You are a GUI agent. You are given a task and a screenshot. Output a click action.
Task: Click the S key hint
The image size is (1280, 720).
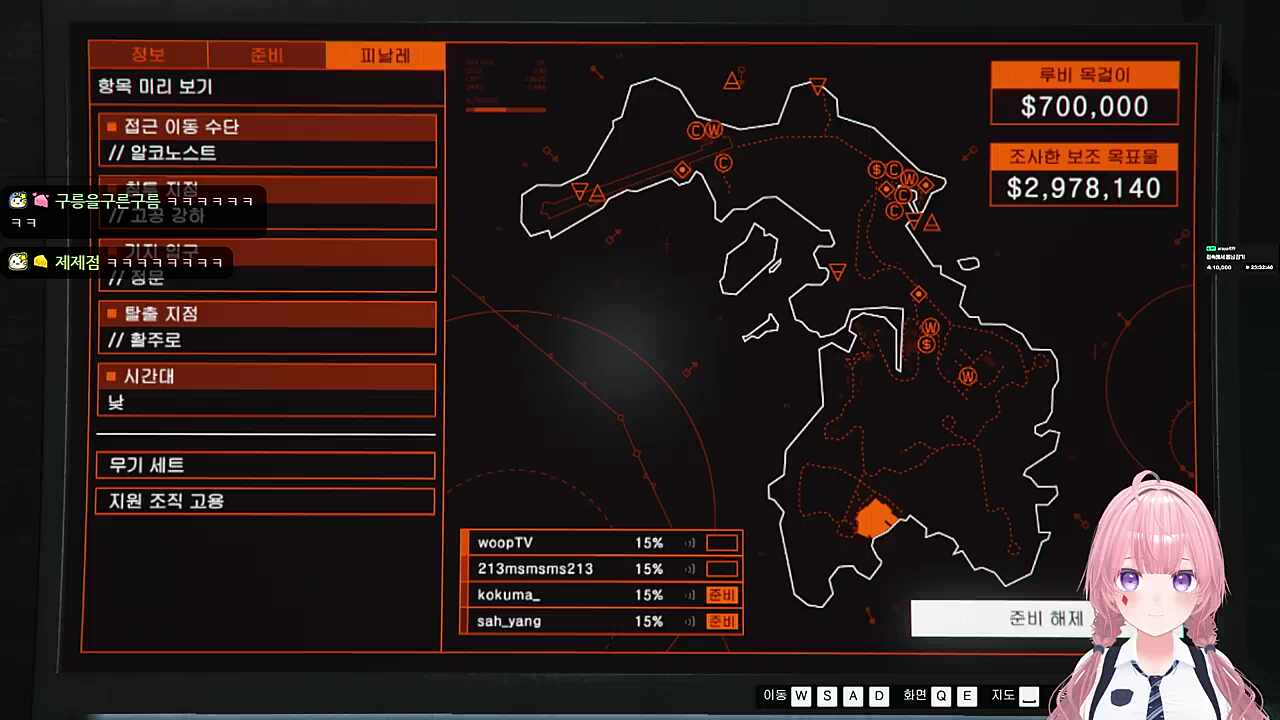point(827,696)
